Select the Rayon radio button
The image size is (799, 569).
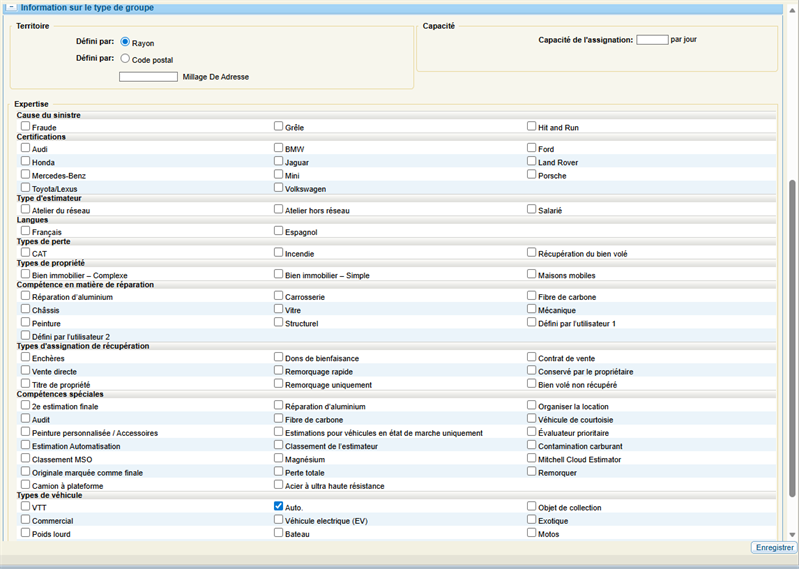pos(125,42)
